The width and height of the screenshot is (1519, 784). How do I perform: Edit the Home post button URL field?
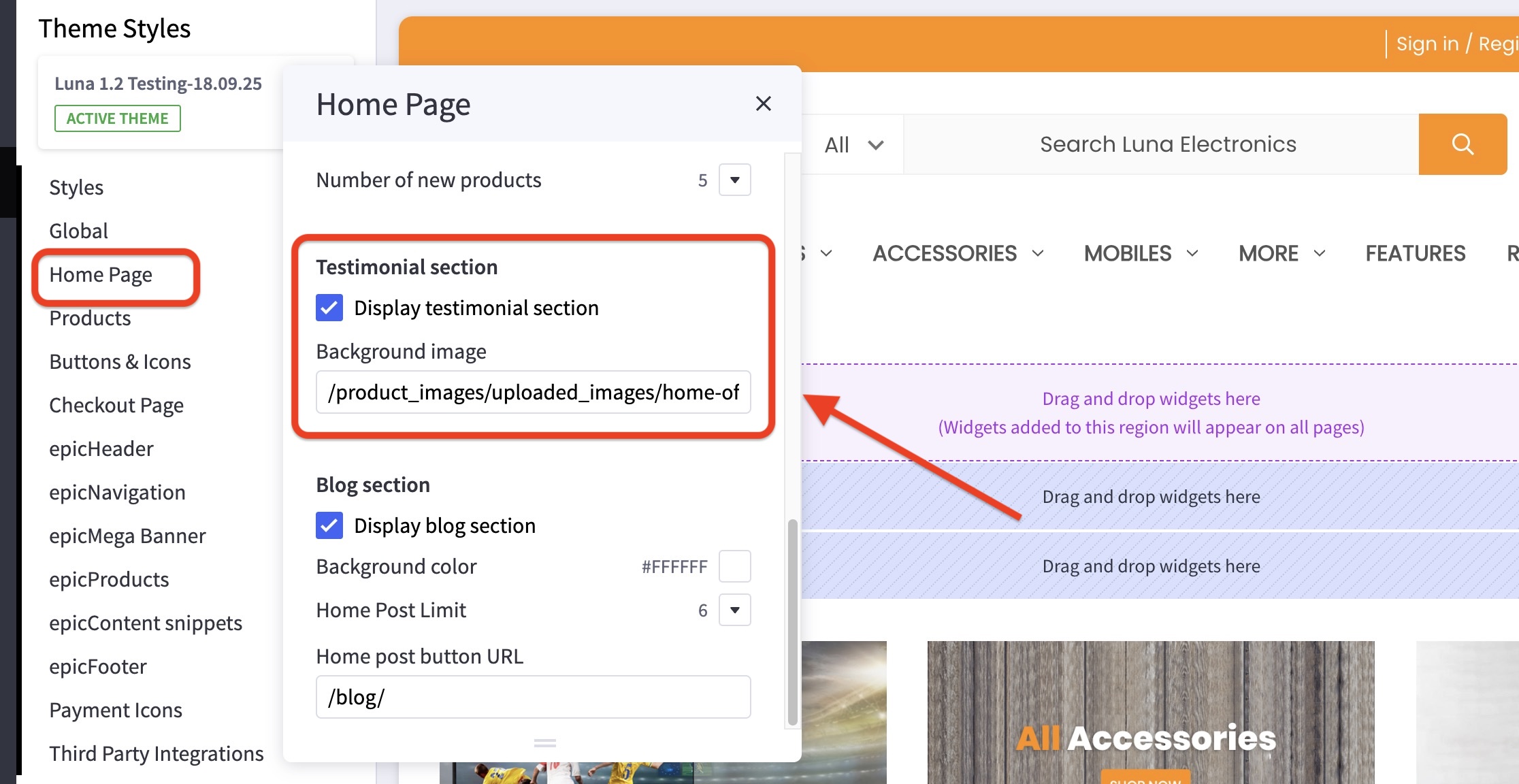[x=533, y=696]
